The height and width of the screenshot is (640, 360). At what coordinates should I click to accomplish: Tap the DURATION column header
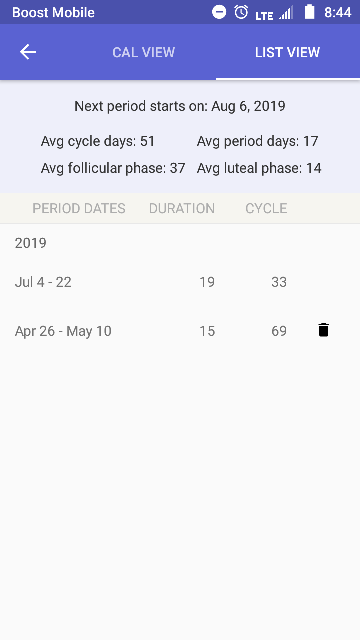[x=182, y=209]
